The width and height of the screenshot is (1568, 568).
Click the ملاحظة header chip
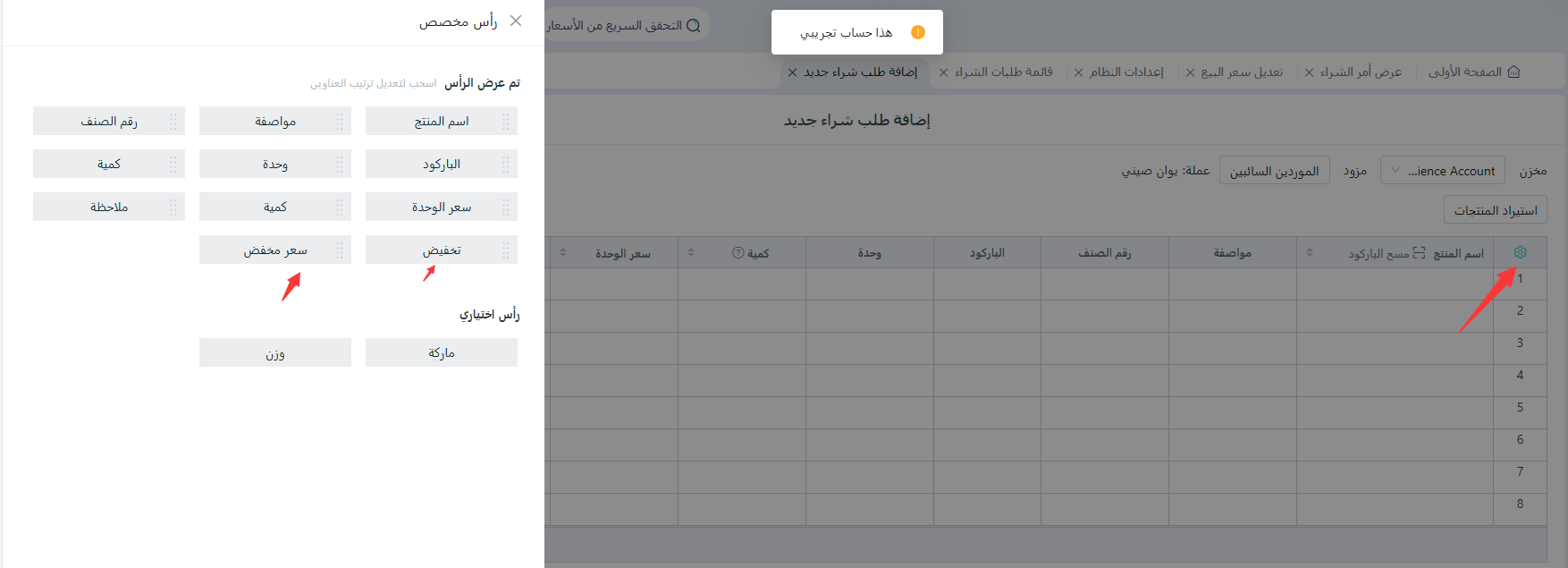tap(109, 207)
